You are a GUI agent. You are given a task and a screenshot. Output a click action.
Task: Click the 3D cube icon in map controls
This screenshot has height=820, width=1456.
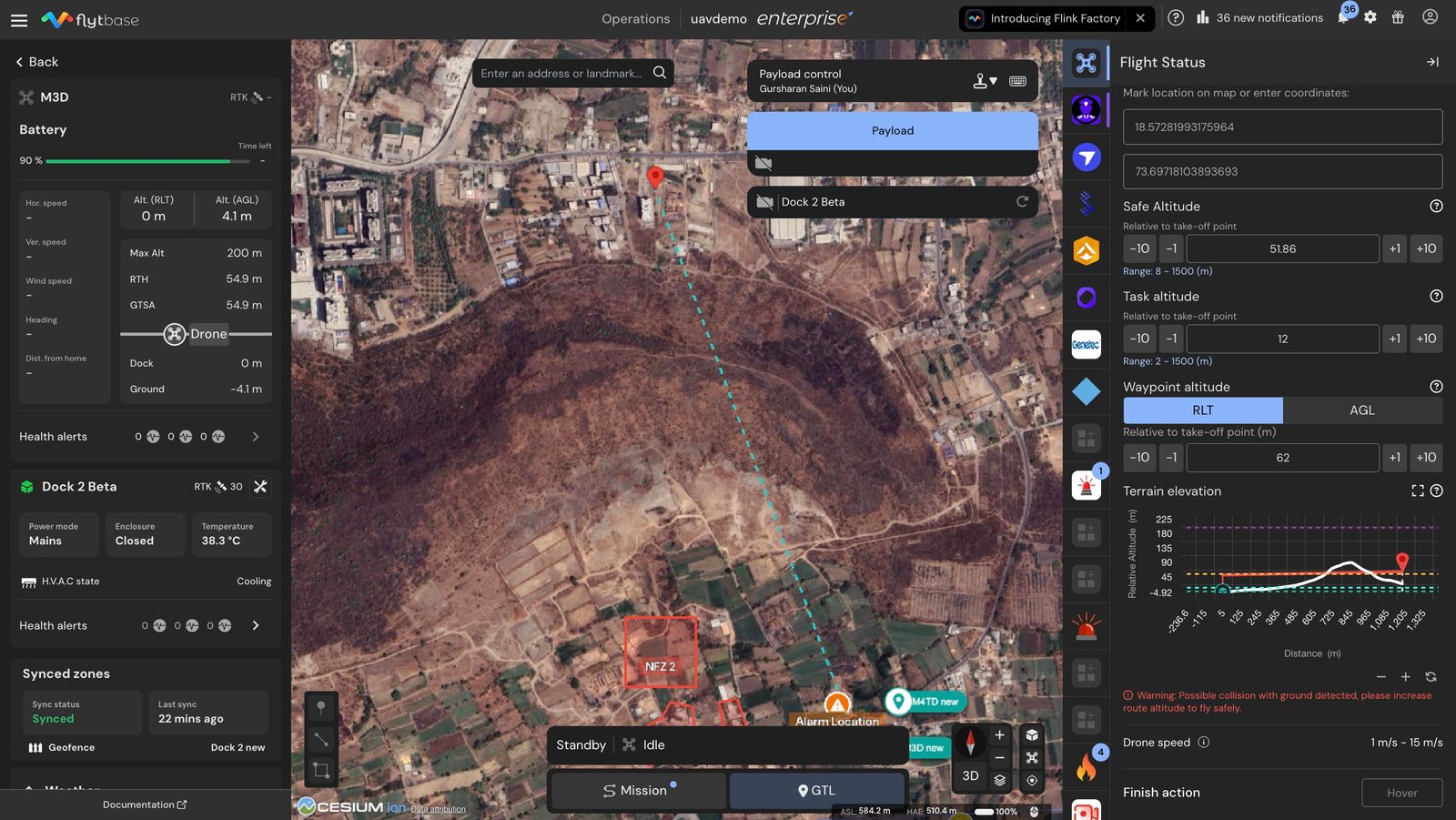1032,735
